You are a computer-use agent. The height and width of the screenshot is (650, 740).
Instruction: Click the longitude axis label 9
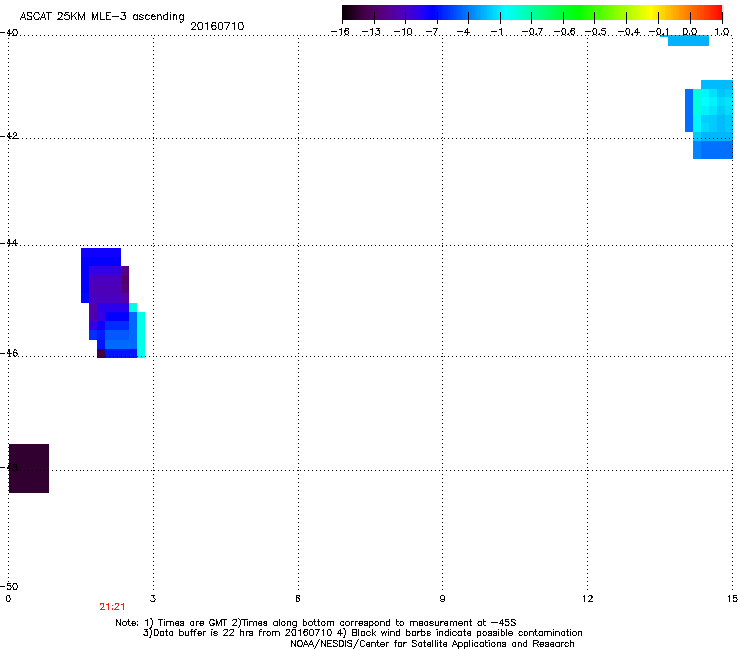[442, 599]
